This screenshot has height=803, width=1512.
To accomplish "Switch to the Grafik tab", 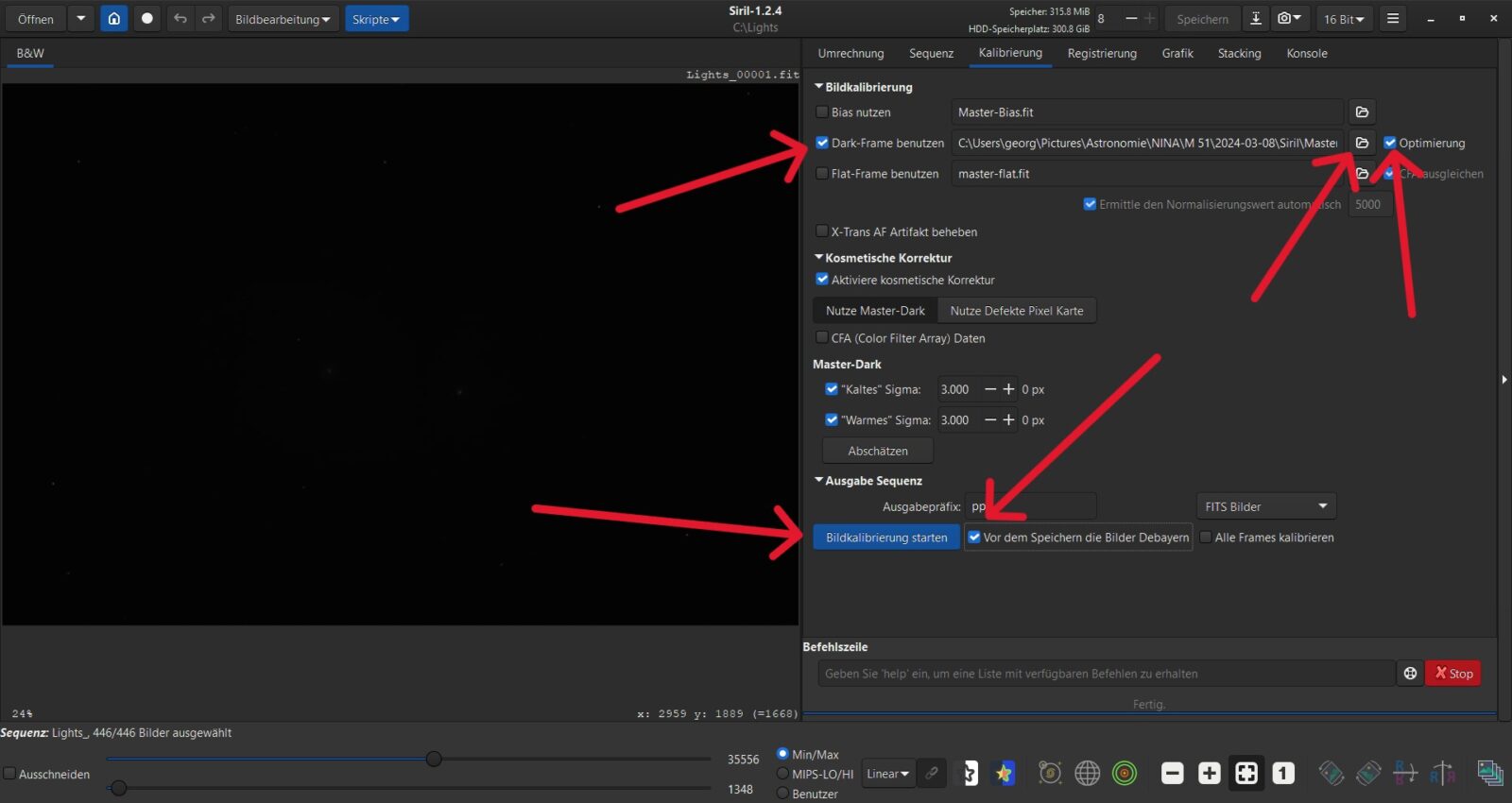I will pyautogui.click(x=1177, y=54).
